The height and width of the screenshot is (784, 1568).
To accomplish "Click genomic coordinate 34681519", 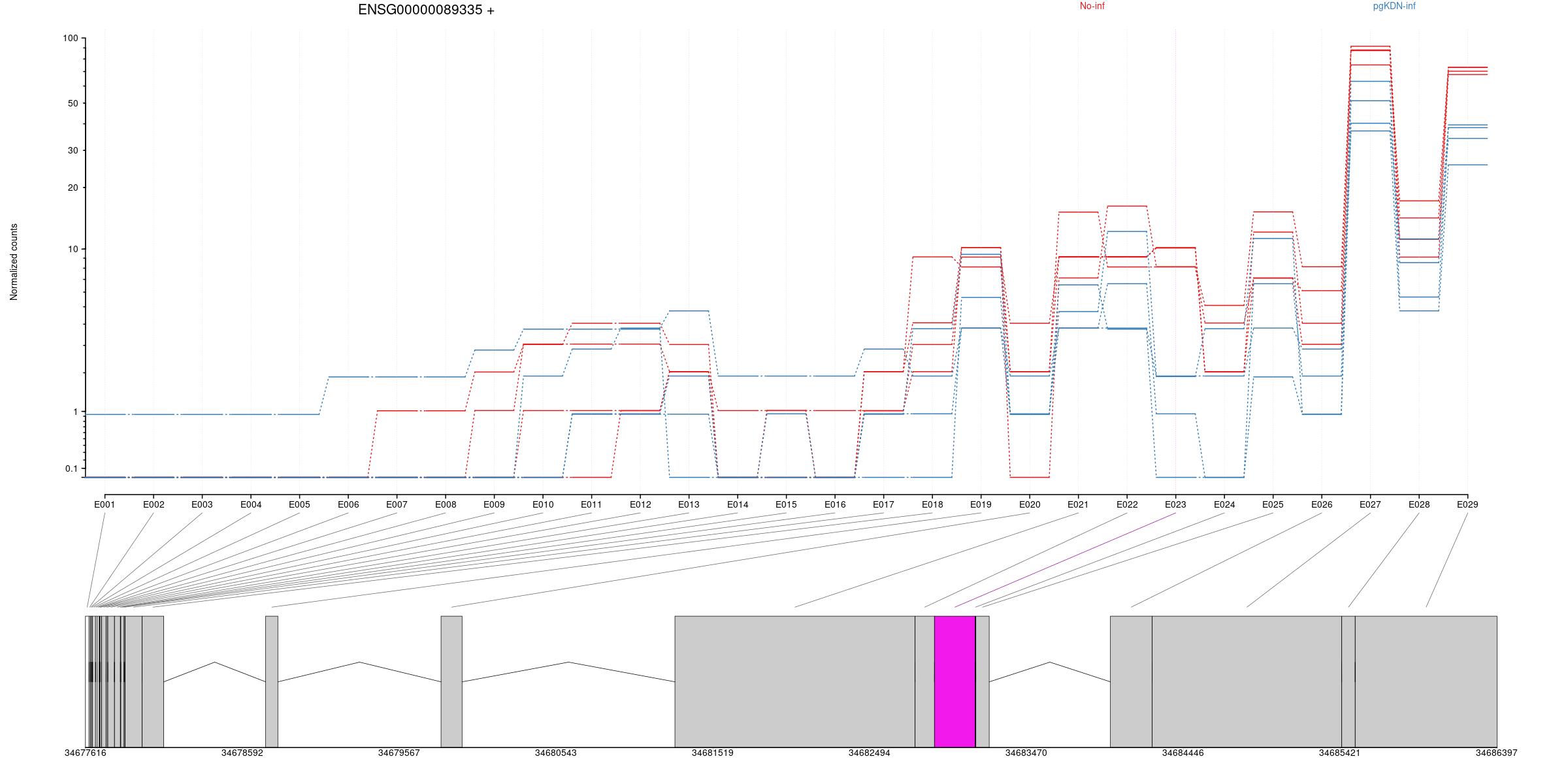I will pyautogui.click(x=713, y=753).
